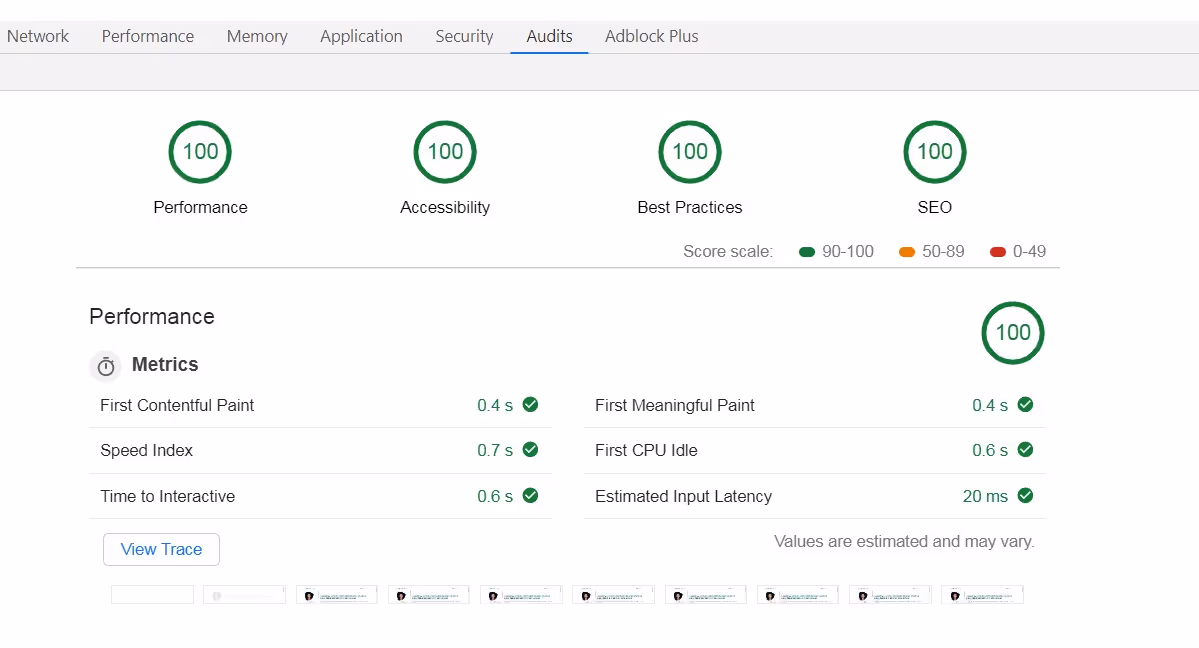Click the checkmark next to First CPU Idle
Image resolution: width=1199 pixels, height=648 pixels.
point(1024,450)
